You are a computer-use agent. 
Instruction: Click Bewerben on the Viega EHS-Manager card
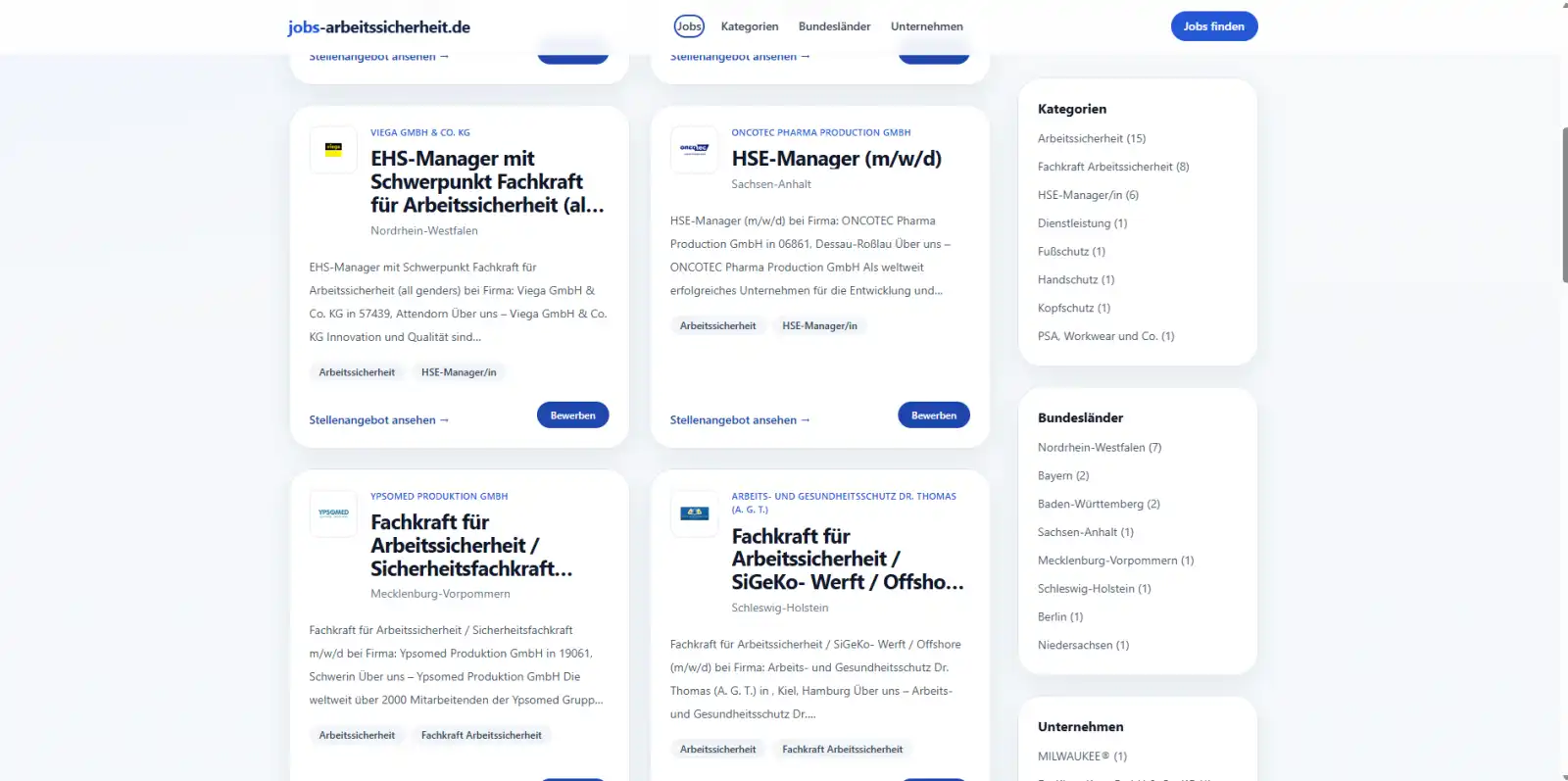[x=573, y=415]
